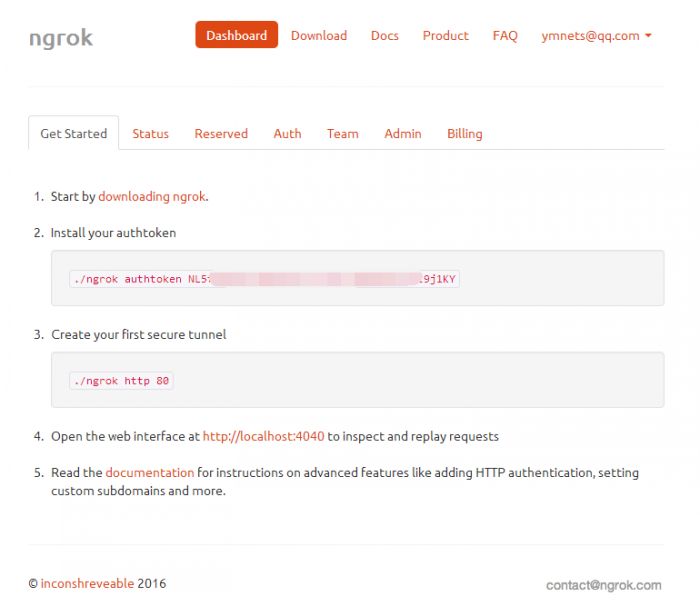Open the http://localhost:4040 link
Image resolution: width=700 pixels, height=606 pixels.
pos(263,436)
